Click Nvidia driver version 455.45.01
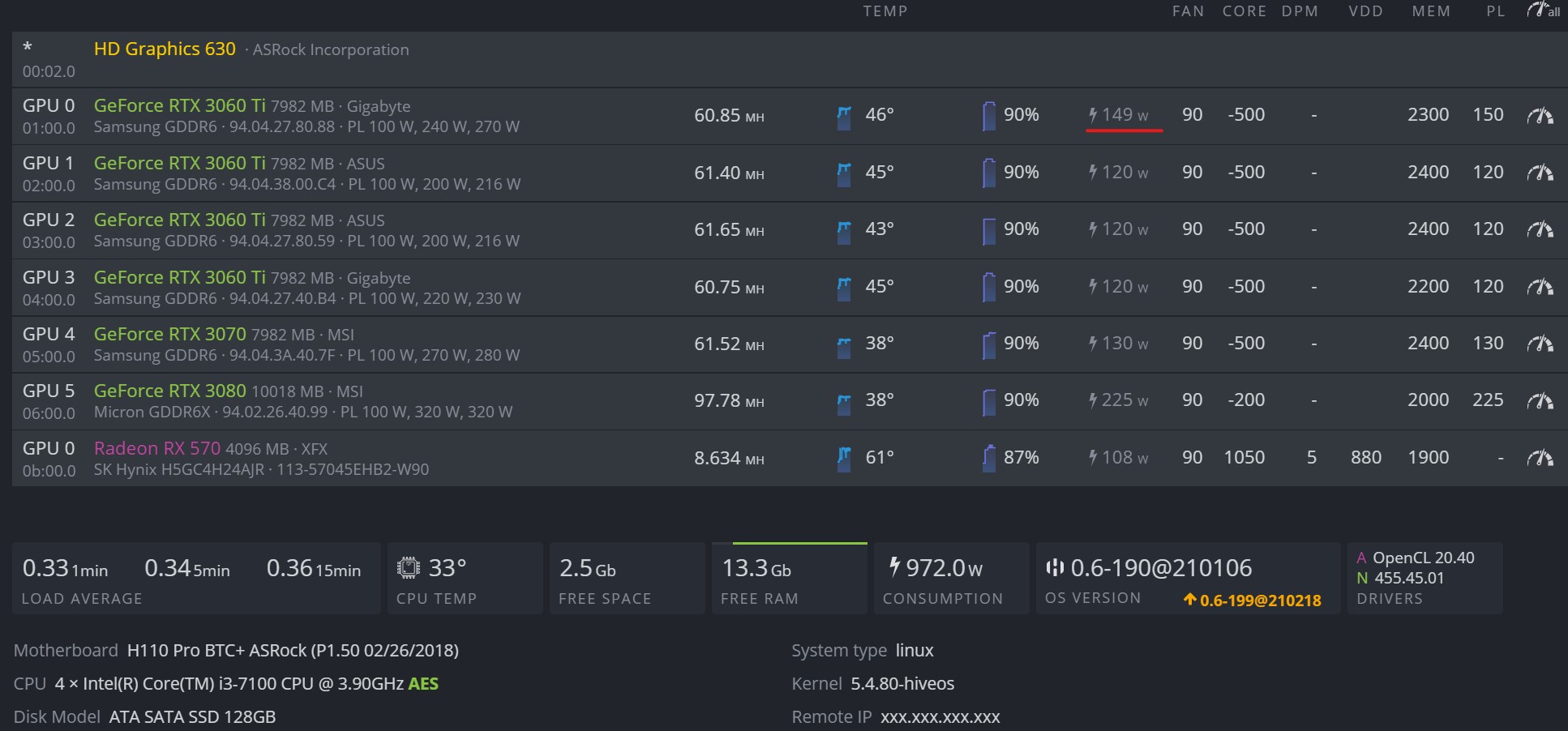This screenshot has height=731, width=1568. 1409,578
